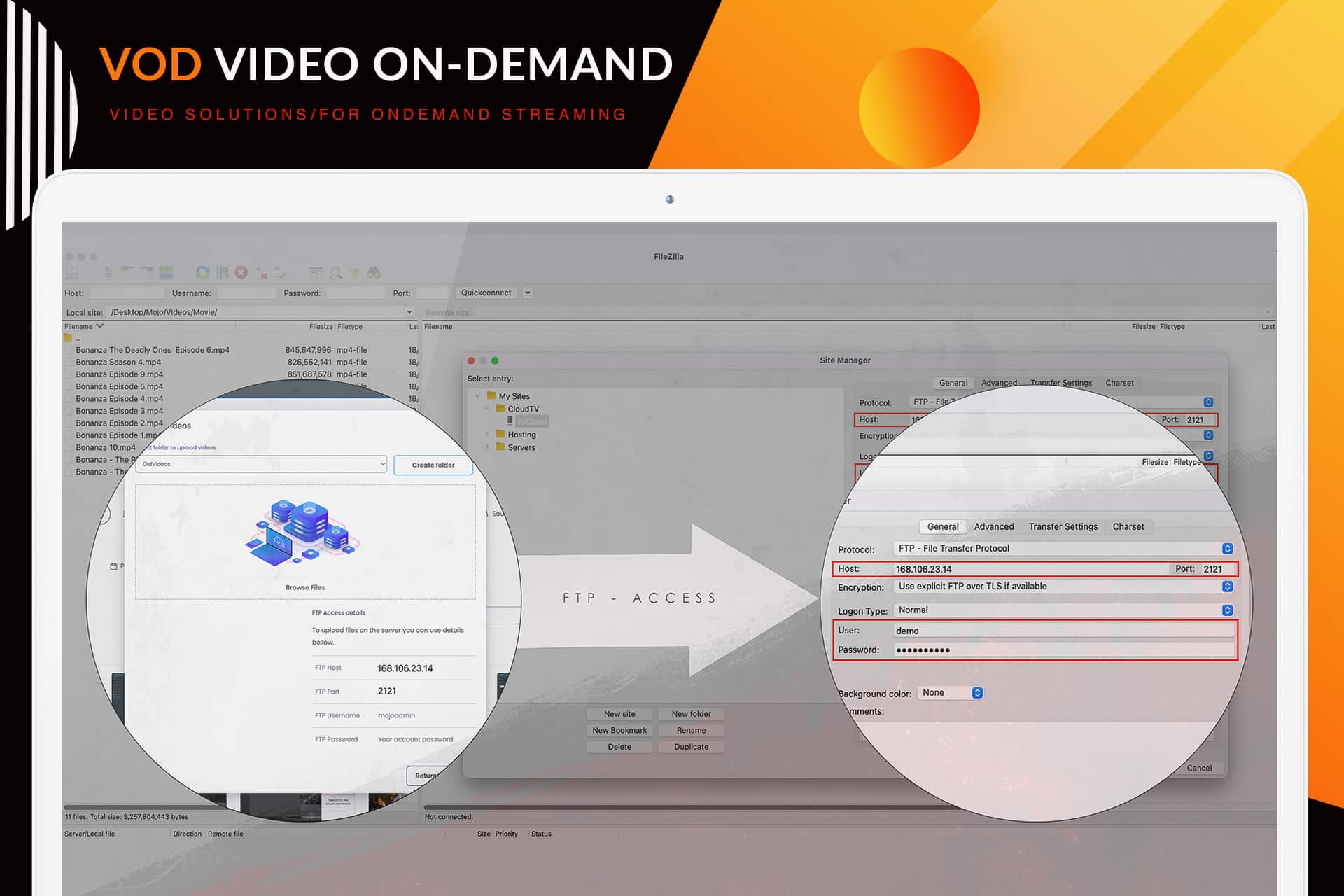
Task: Select Bonanza The Deadly Ones Episode 6.mp4
Action: coord(153,350)
